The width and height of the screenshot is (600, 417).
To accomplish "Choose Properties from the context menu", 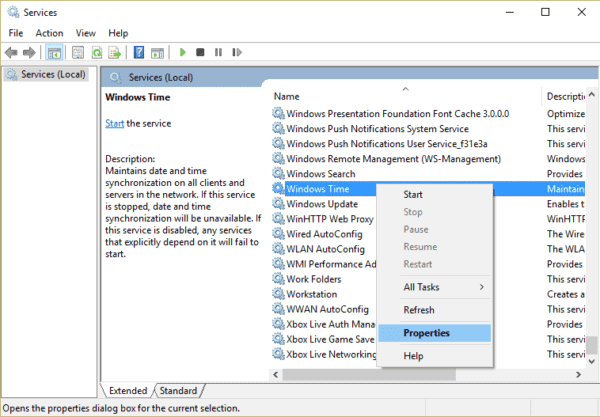I will click(x=426, y=333).
